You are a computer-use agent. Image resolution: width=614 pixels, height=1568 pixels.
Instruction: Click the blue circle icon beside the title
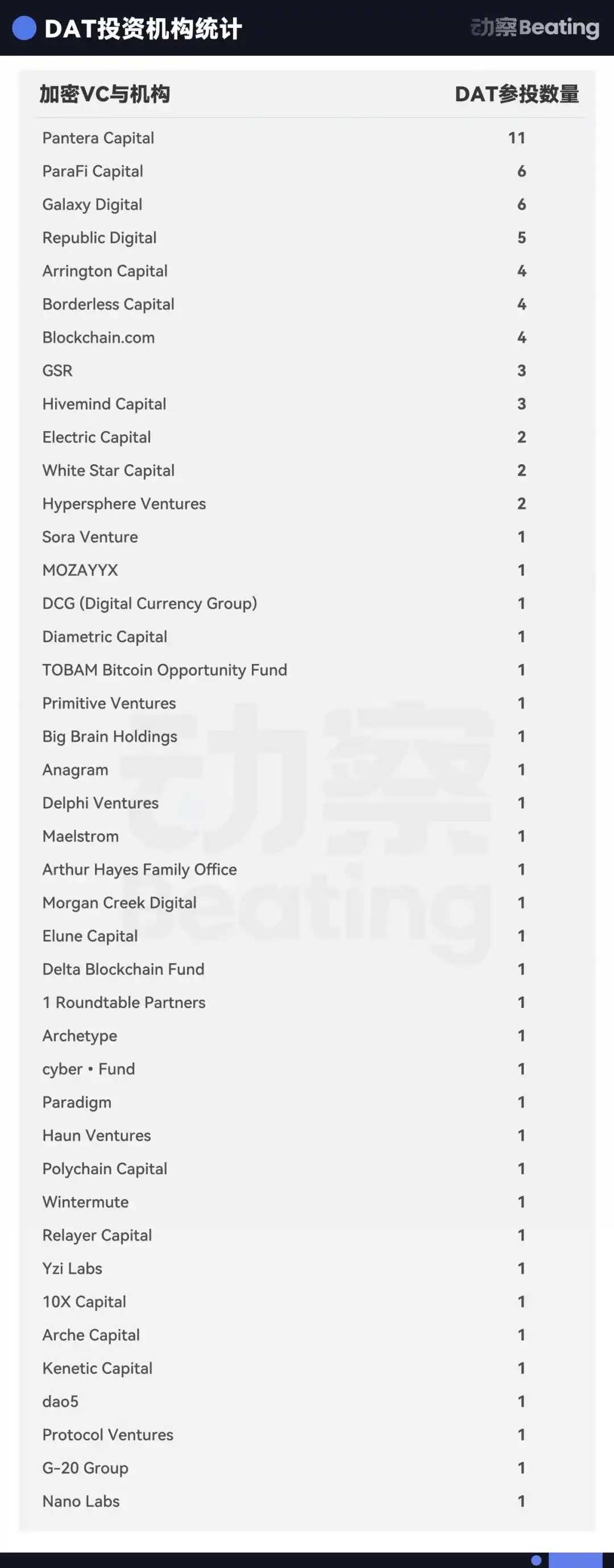(24, 28)
